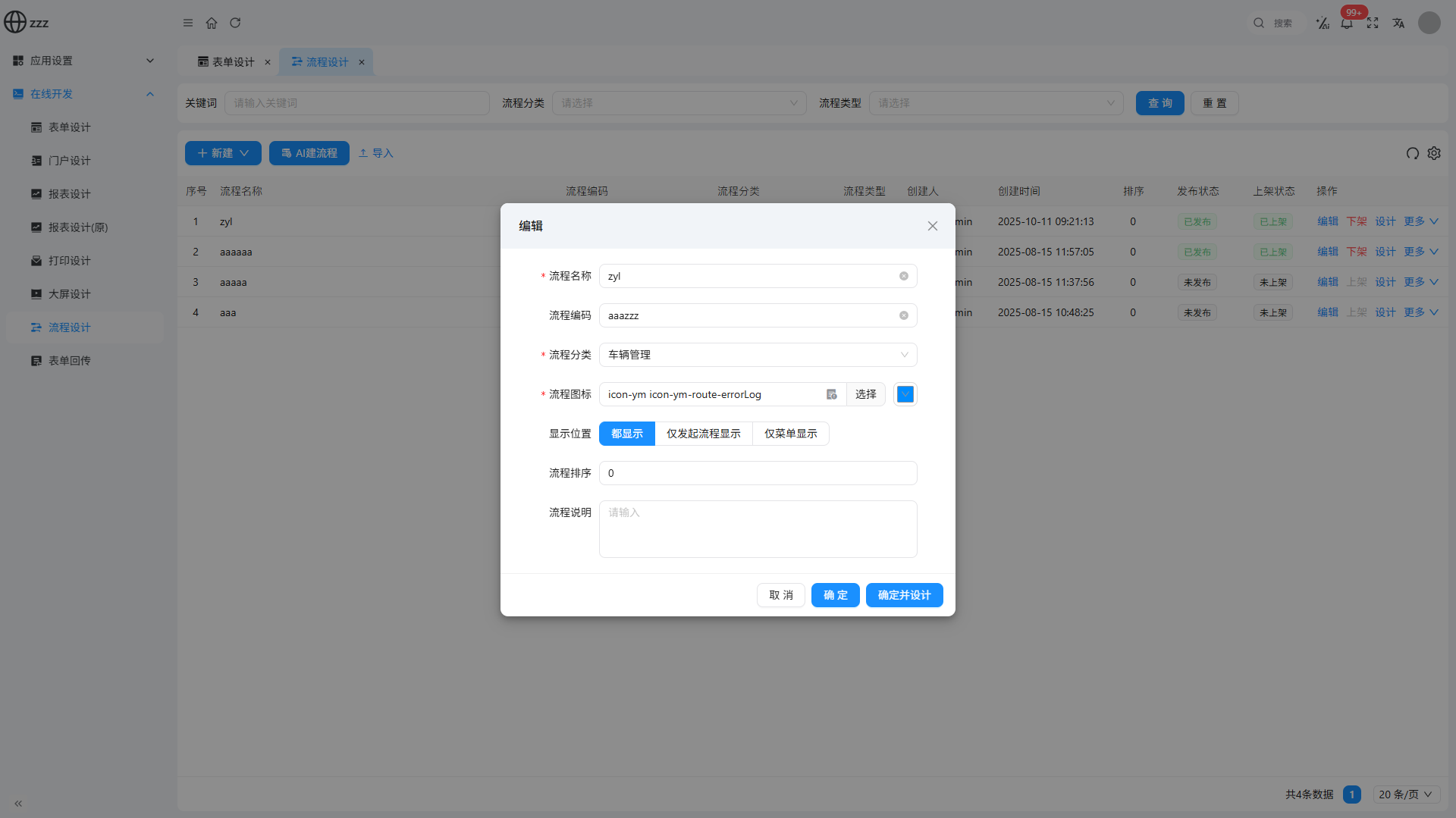Select 仅发起流程显示 display option
1456x818 pixels.
pos(703,434)
